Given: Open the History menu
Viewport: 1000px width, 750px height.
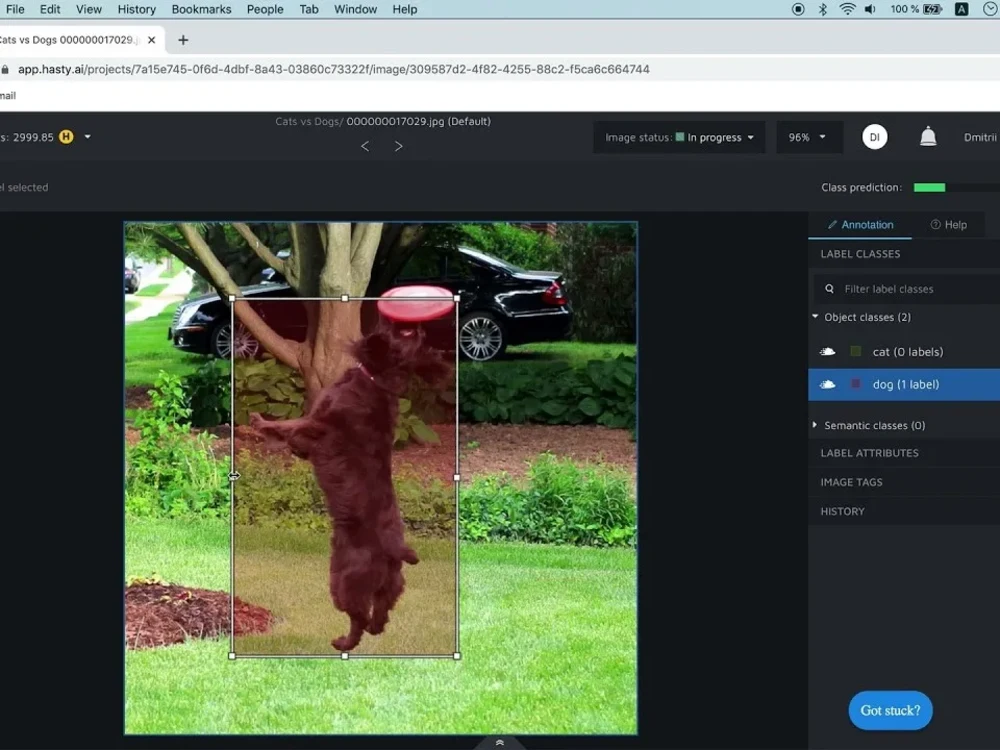Looking at the screenshot, I should click(136, 9).
